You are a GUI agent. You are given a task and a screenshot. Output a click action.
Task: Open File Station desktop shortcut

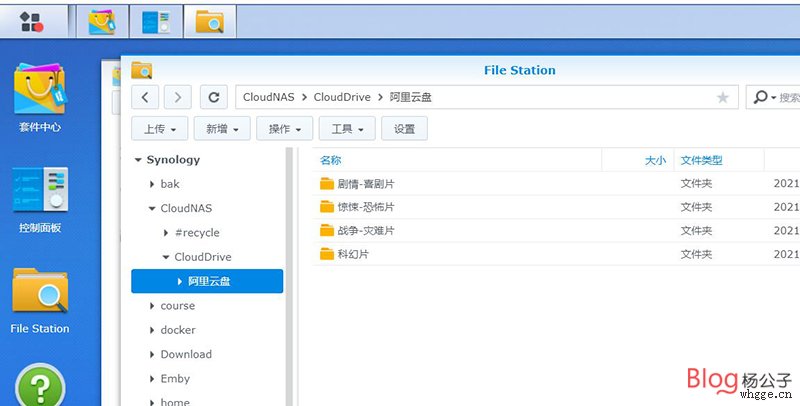[40, 301]
